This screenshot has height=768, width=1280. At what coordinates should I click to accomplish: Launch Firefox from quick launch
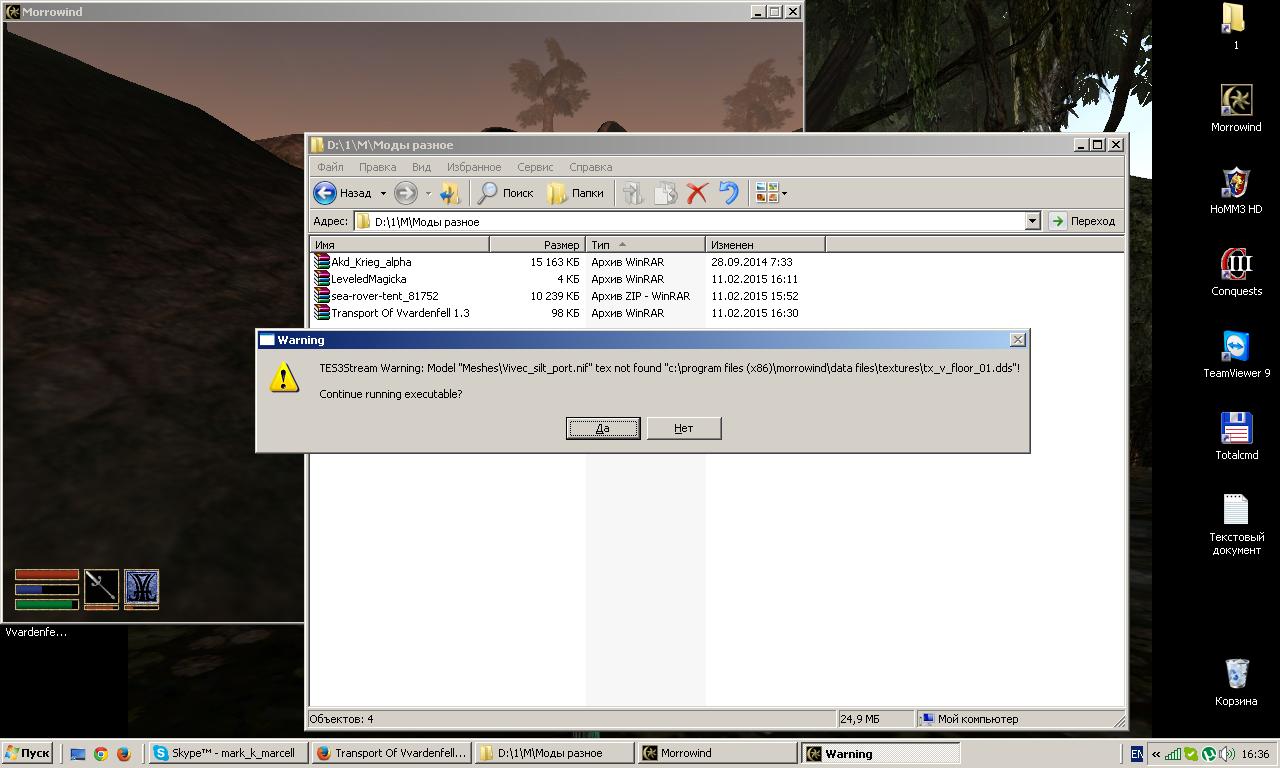coord(124,754)
